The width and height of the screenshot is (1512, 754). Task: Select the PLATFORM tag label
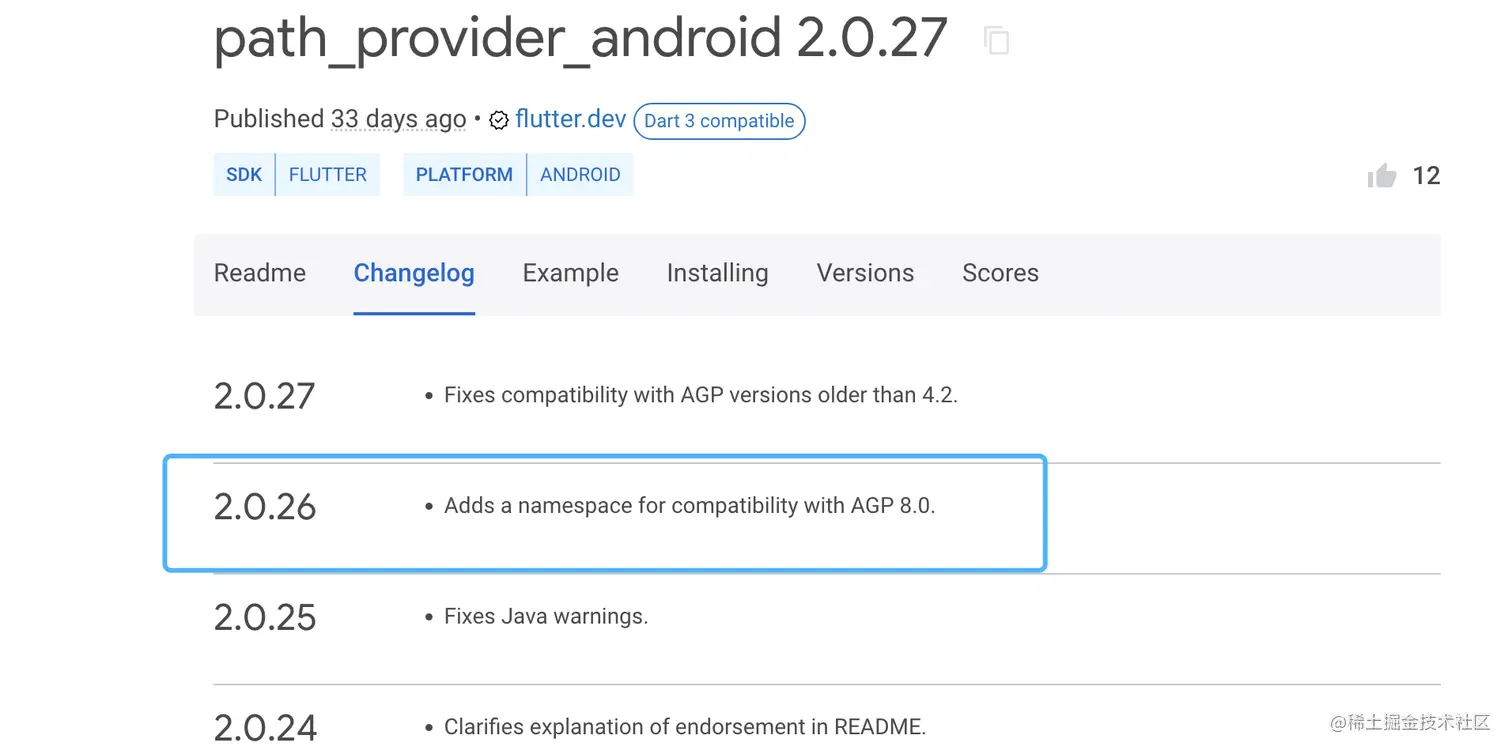click(464, 174)
